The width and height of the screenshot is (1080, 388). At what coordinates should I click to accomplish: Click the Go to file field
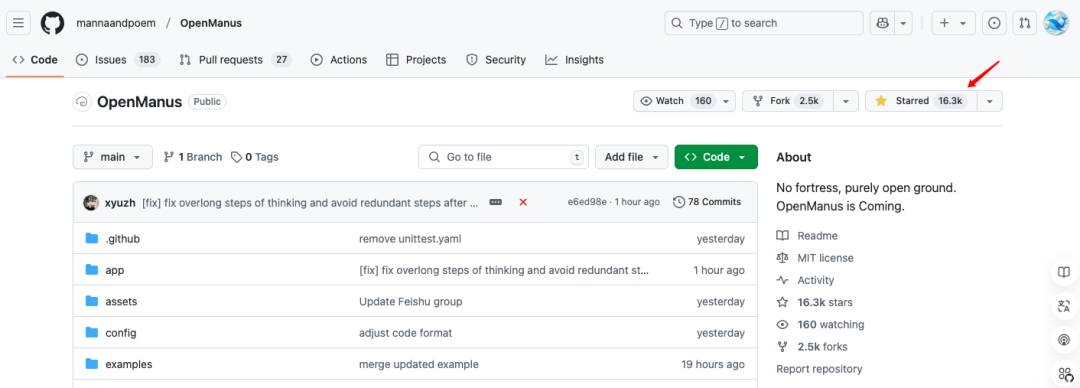click(x=503, y=157)
